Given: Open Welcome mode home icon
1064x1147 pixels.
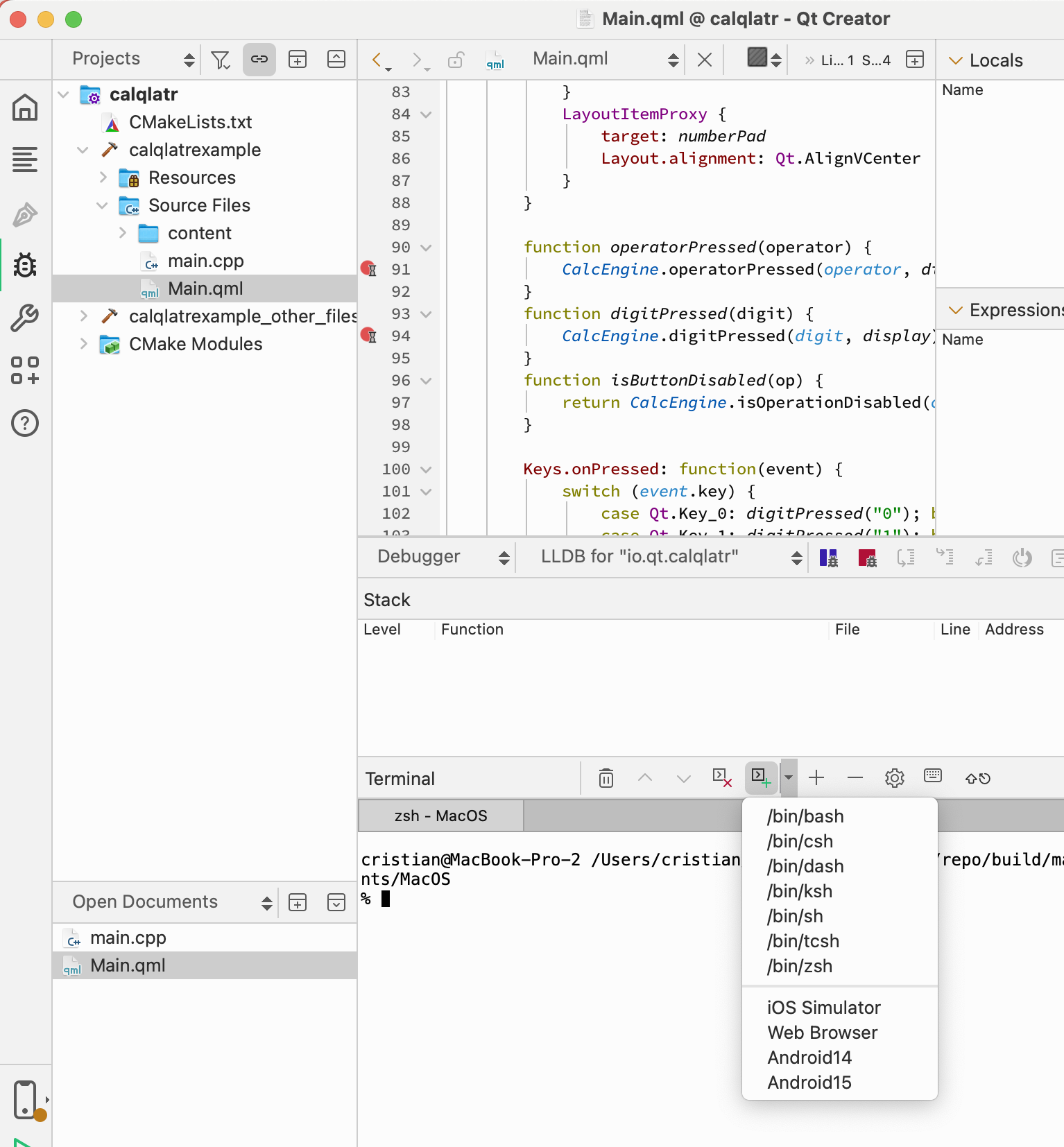Looking at the screenshot, I should tap(25, 107).
